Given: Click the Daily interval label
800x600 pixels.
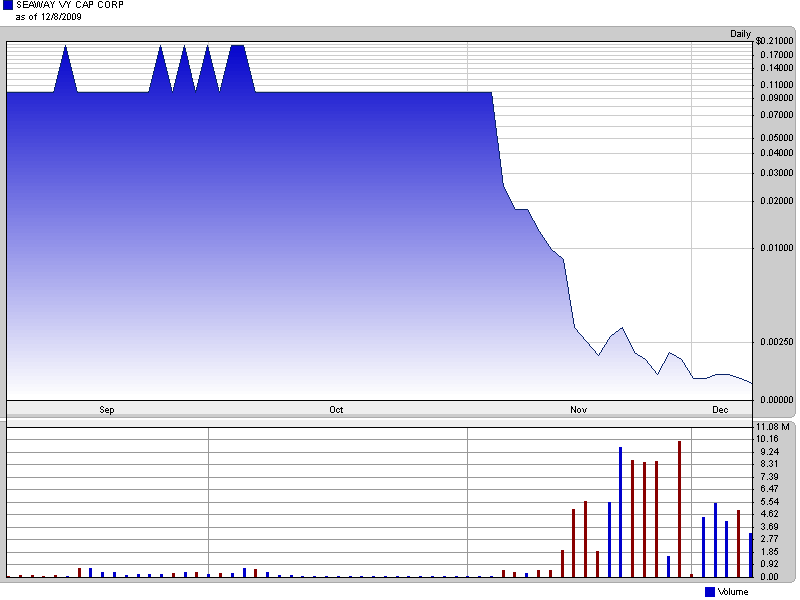Looking at the screenshot, I should [740, 34].
